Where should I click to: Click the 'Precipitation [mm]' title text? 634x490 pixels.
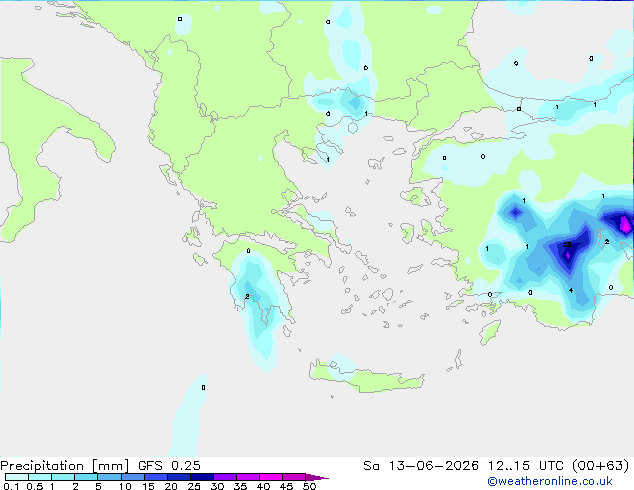[x=64, y=466]
